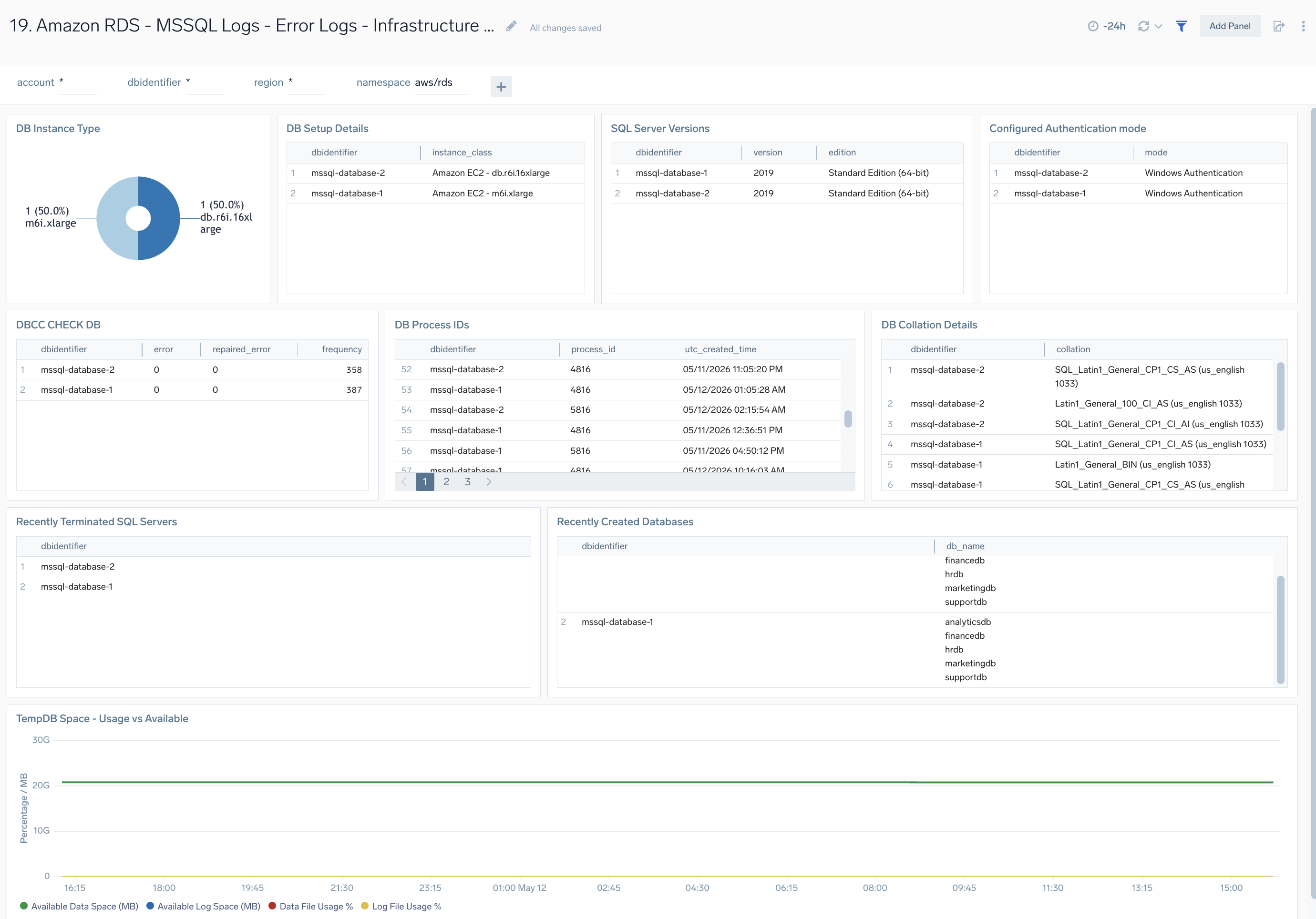Click next page arrow in DB Process IDs
This screenshot has height=919, width=1316.
[489, 482]
